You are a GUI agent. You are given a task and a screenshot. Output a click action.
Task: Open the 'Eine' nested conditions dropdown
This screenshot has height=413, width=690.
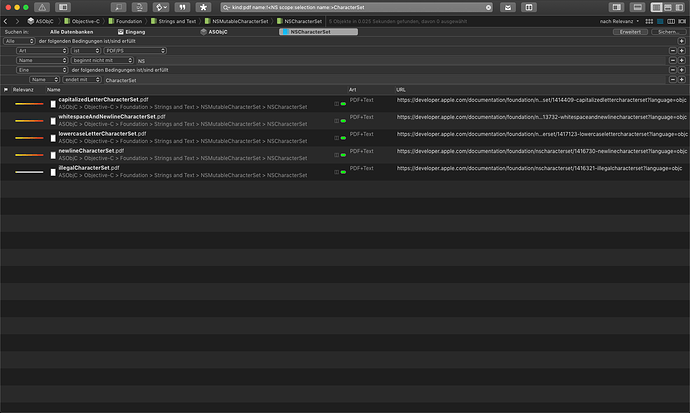pos(42,70)
